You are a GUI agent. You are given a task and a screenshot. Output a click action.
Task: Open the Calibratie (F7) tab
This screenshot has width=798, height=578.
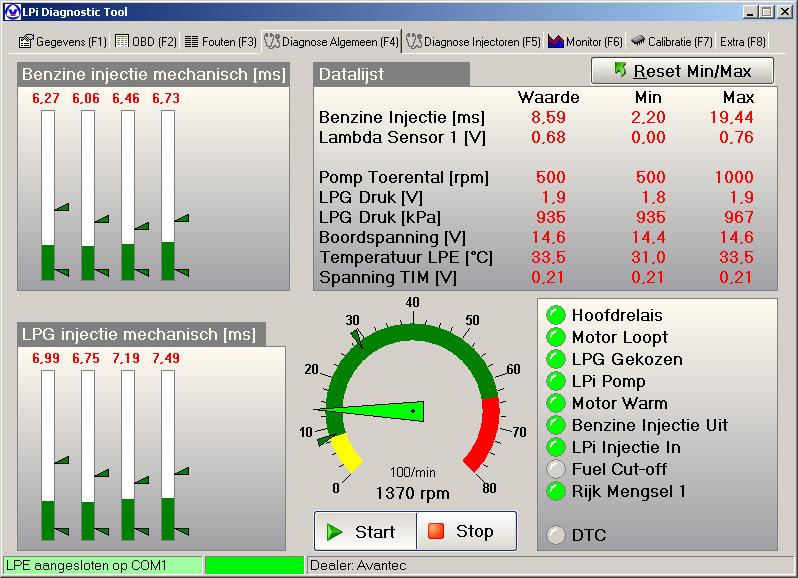tap(671, 42)
